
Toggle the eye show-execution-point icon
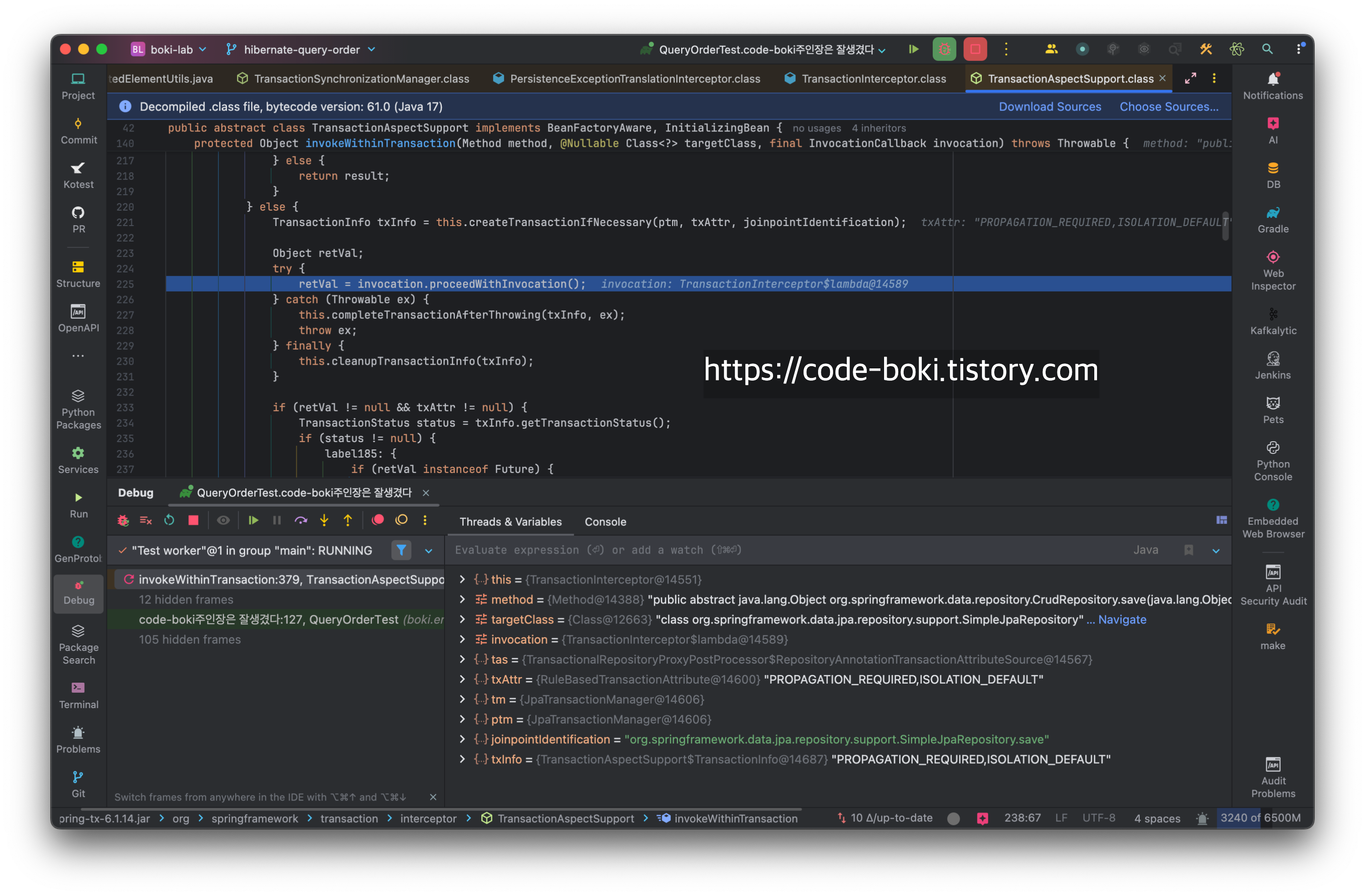(x=223, y=520)
